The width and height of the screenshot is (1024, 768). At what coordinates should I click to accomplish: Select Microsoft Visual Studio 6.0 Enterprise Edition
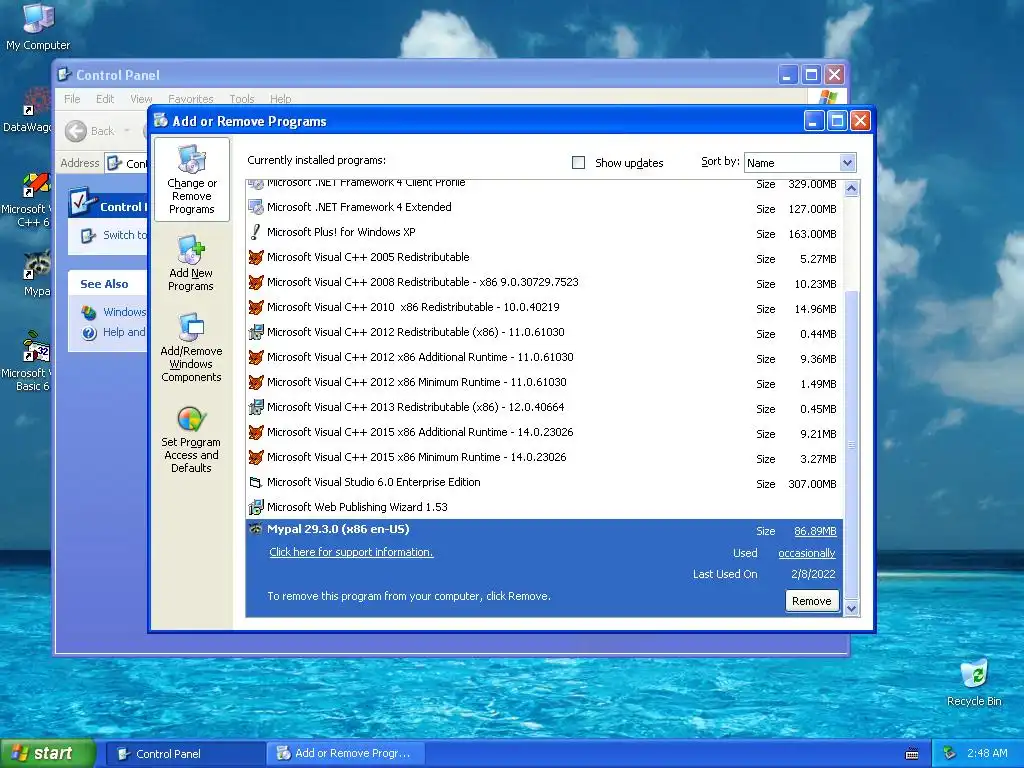tap(545, 483)
